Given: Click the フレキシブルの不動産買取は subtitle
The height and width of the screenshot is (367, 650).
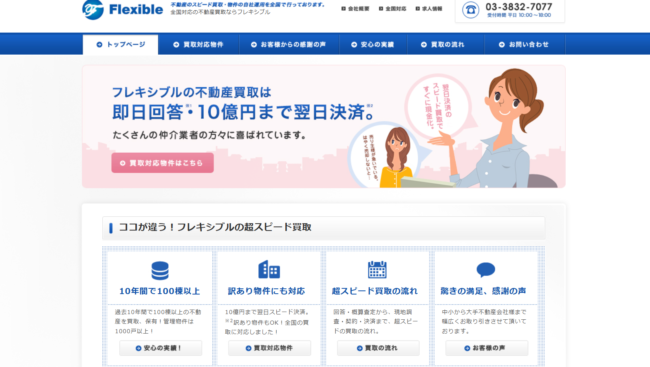Looking at the screenshot, I should point(192,92).
